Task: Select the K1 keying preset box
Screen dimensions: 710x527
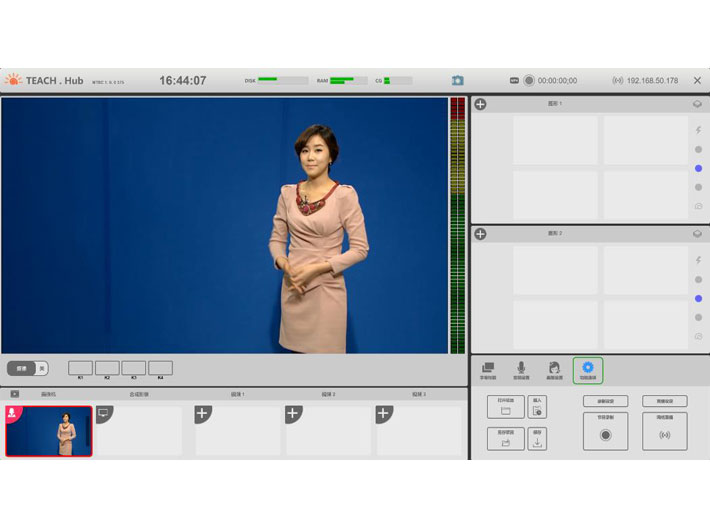Action: [80, 368]
